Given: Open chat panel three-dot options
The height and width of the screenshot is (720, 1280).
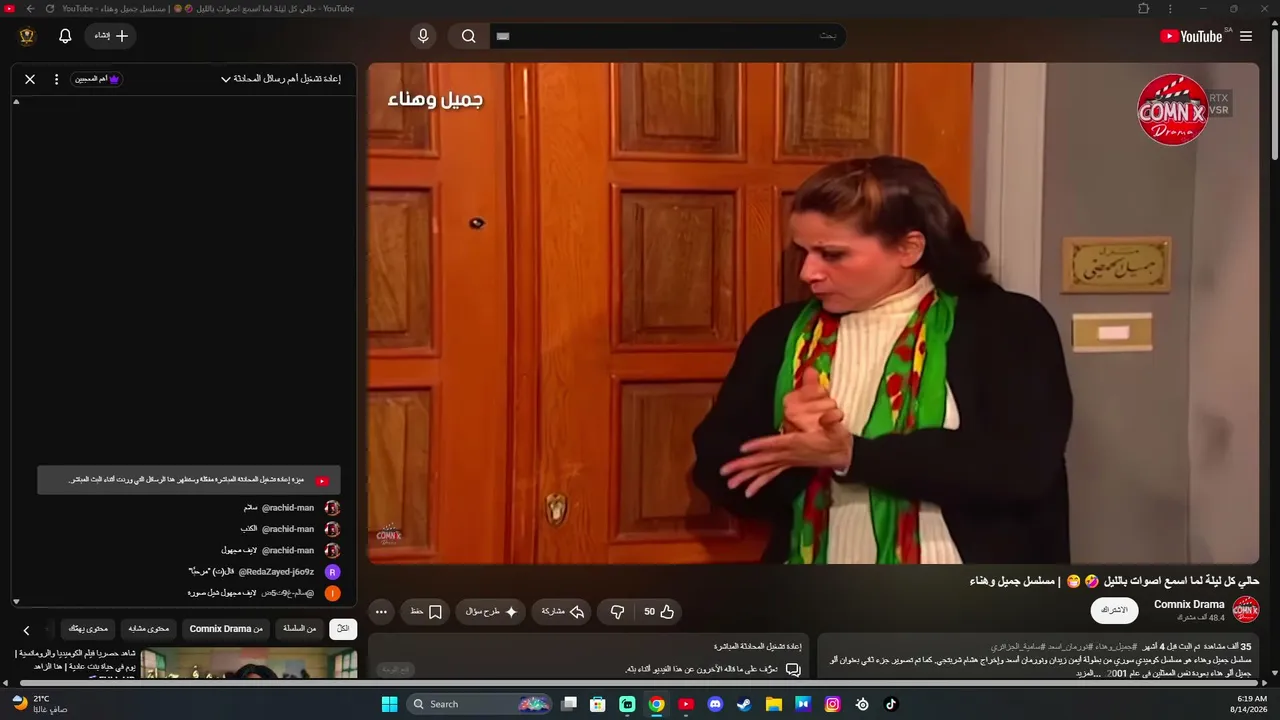Looking at the screenshot, I should 56,79.
